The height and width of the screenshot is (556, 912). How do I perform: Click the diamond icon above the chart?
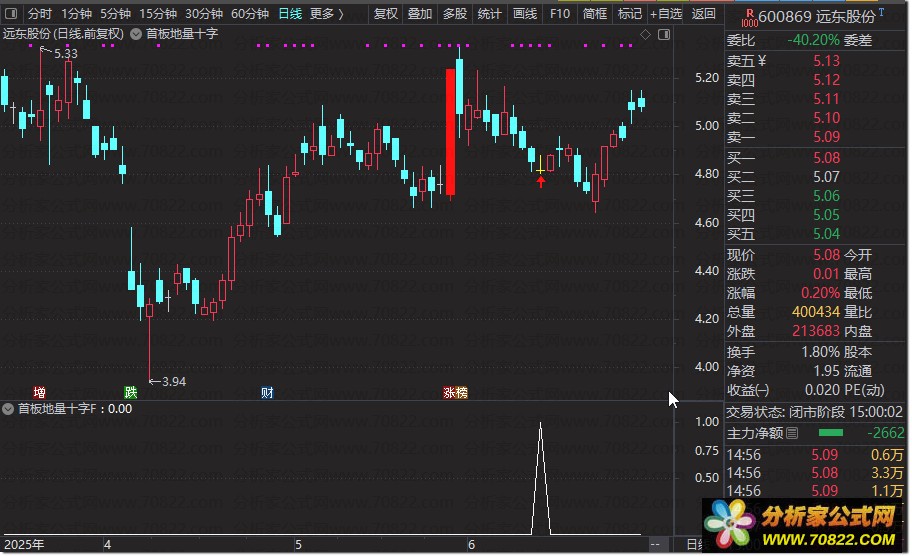(x=645, y=35)
